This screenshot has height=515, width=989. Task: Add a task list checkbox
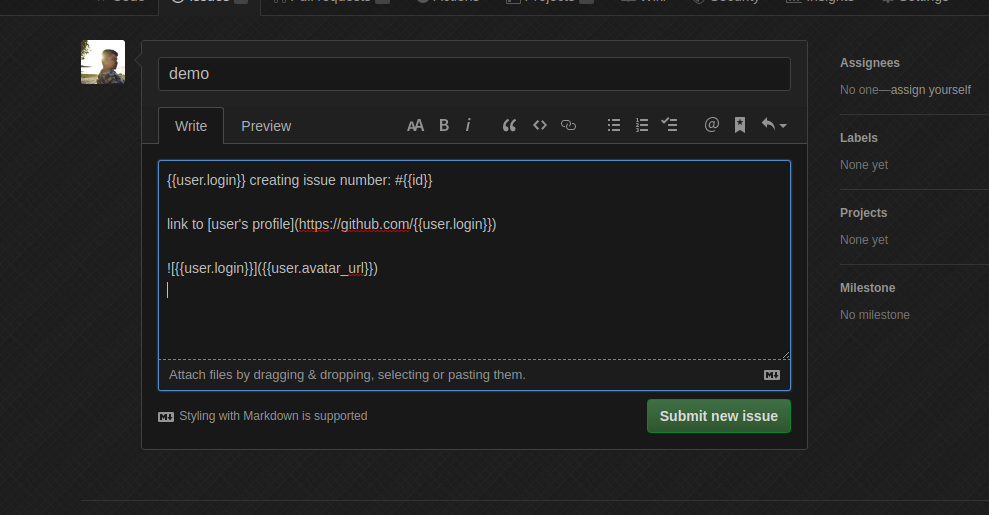click(670, 125)
